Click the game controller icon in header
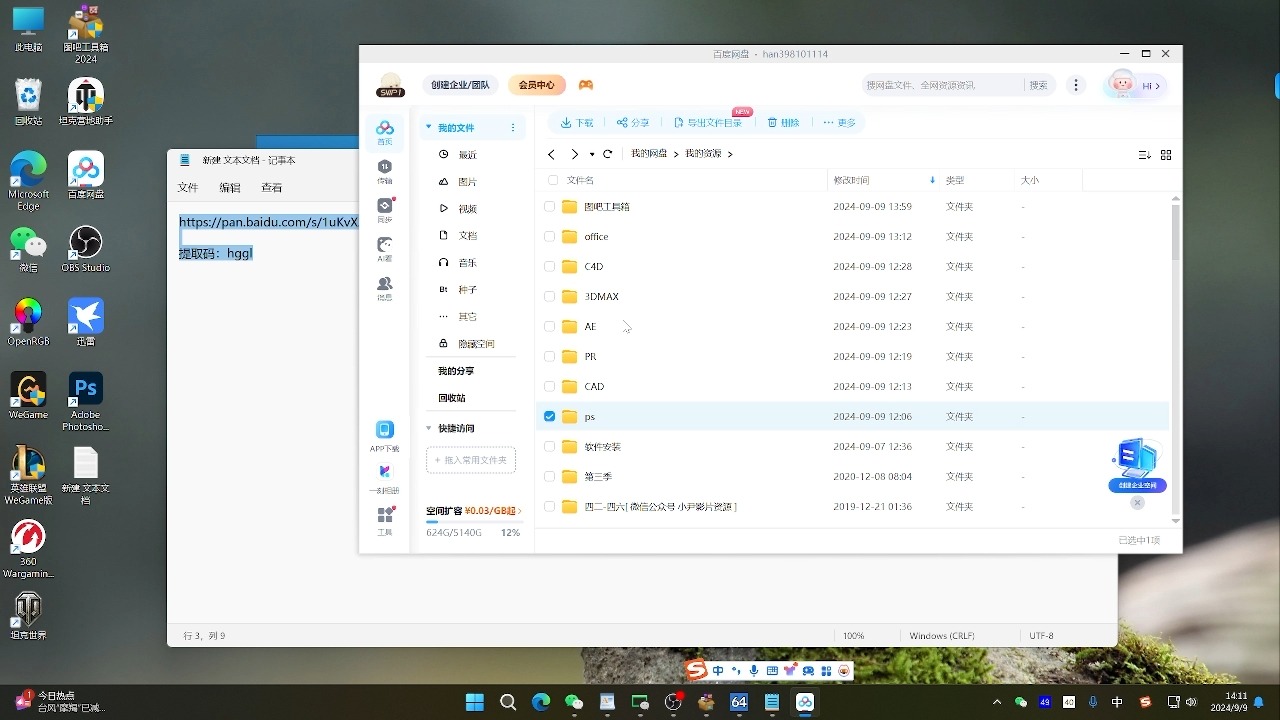The height and width of the screenshot is (720, 1280). (x=586, y=85)
